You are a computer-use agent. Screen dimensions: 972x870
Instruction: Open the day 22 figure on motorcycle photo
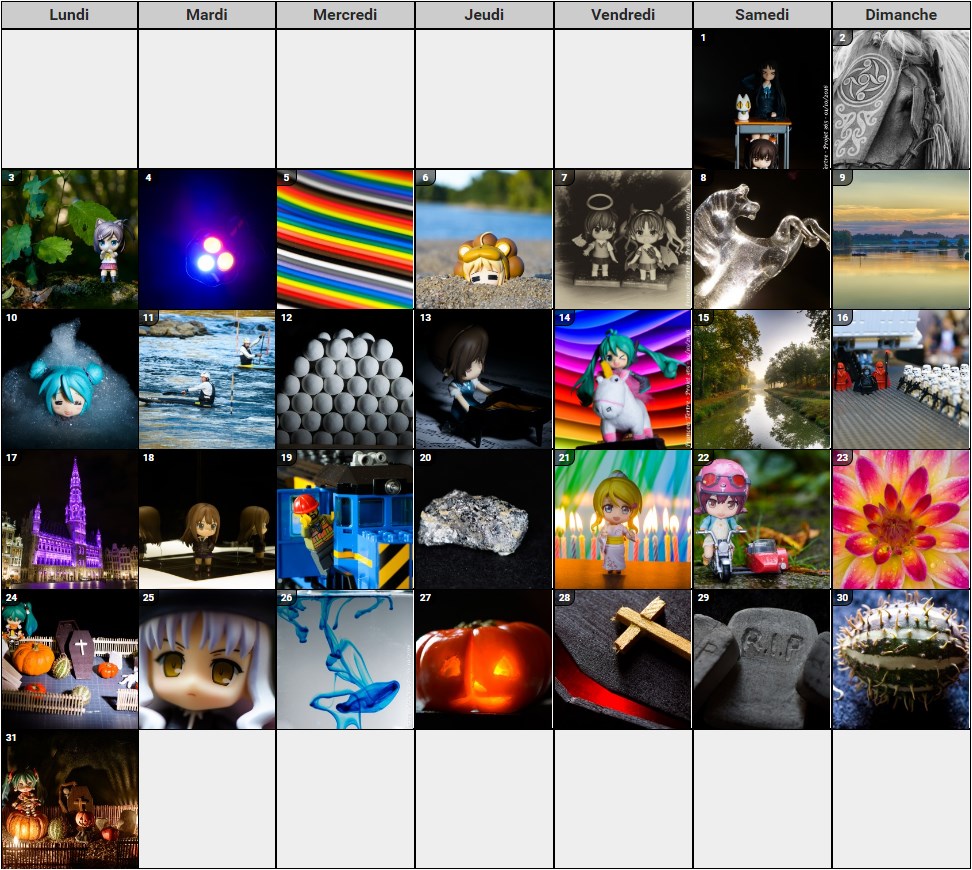tap(761, 520)
